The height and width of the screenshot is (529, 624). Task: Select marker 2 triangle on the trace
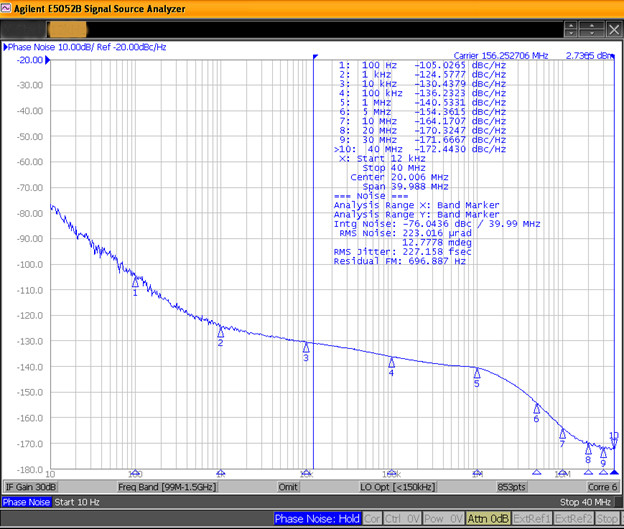pyautogui.click(x=220, y=332)
